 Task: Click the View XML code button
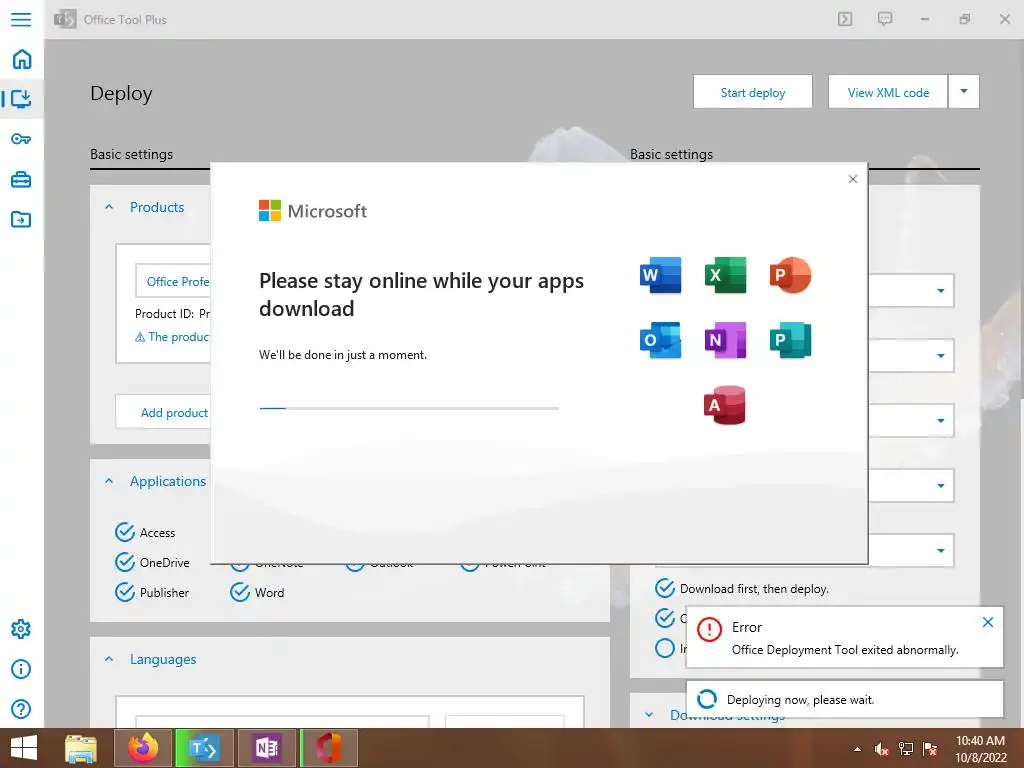pyautogui.click(x=888, y=92)
